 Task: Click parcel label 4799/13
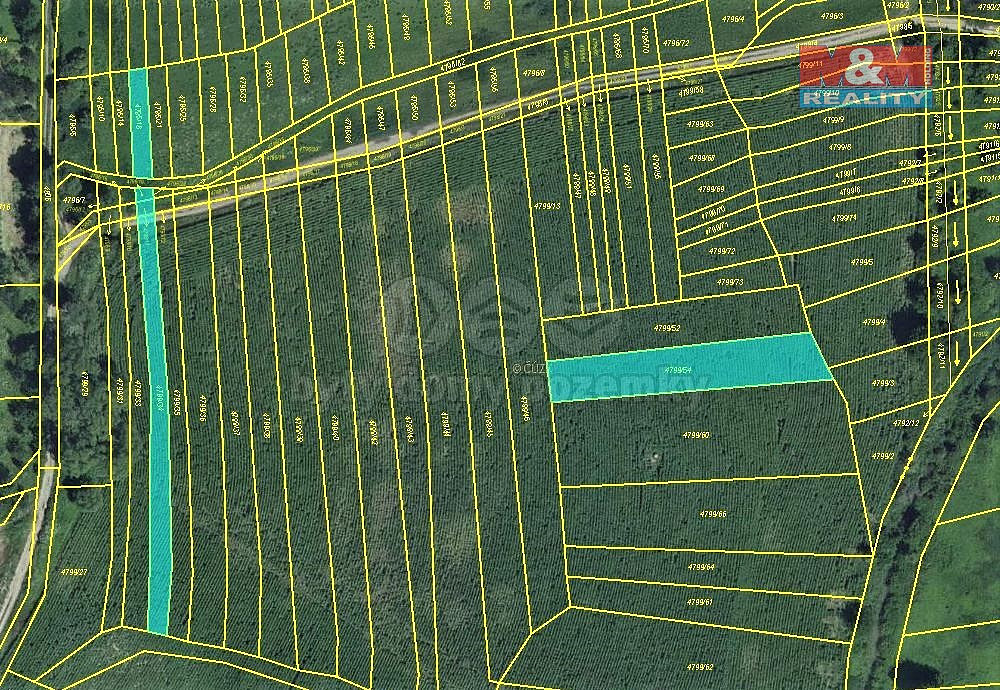click(547, 206)
